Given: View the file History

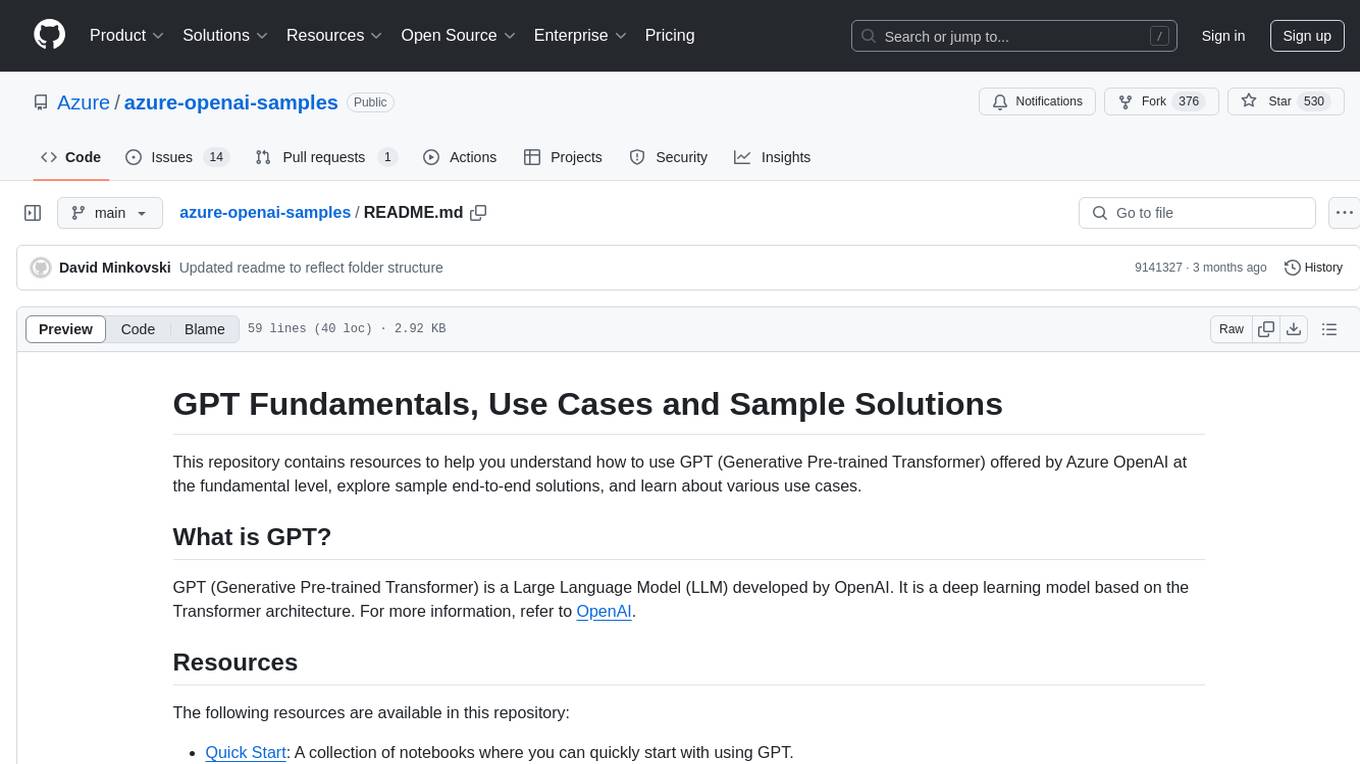Looking at the screenshot, I should 1313,268.
